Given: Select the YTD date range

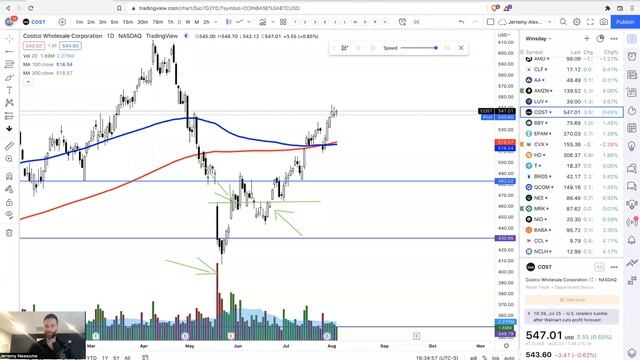Looking at the screenshot, I should [92, 358].
